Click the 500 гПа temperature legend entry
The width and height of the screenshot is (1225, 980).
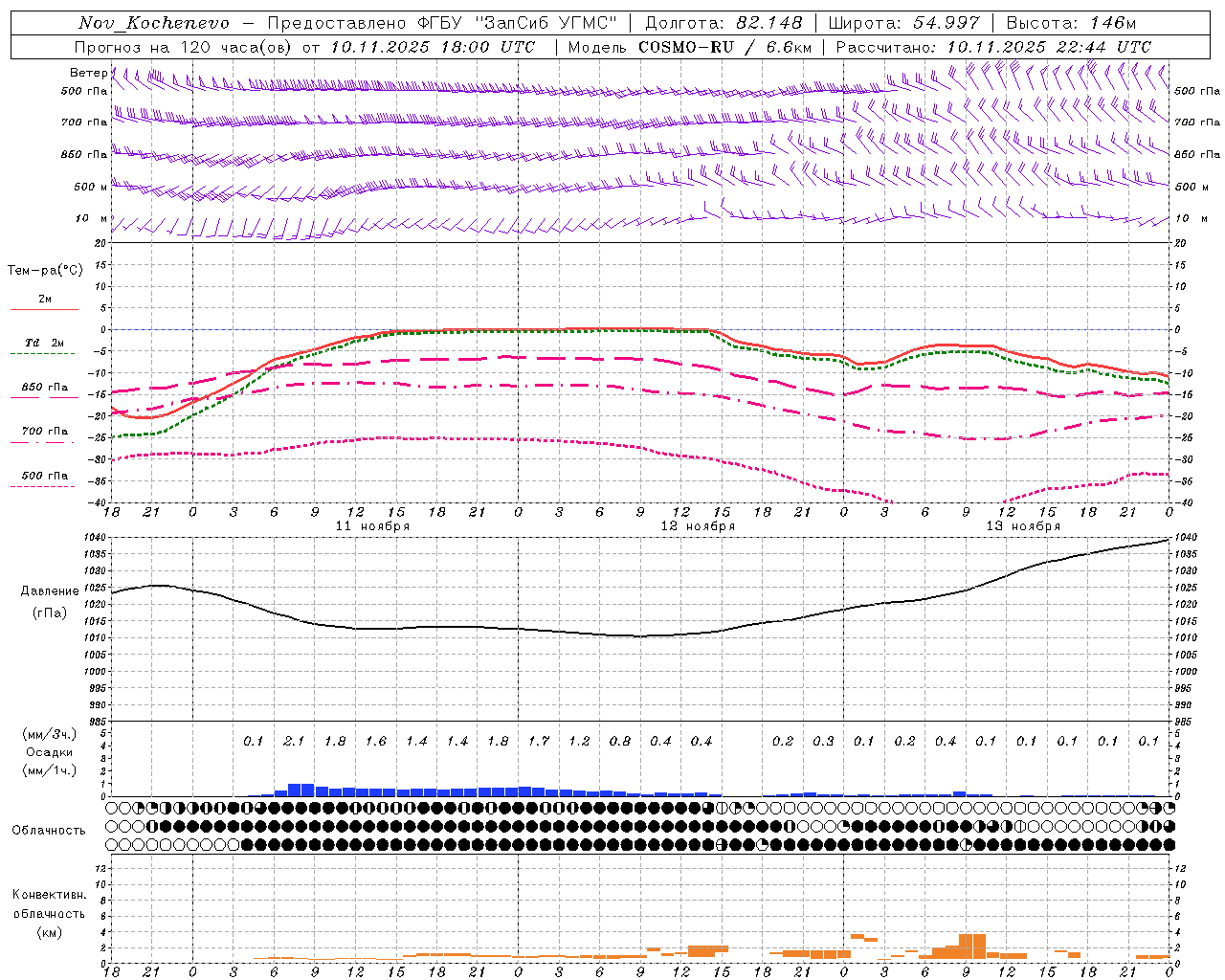tap(45, 476)
